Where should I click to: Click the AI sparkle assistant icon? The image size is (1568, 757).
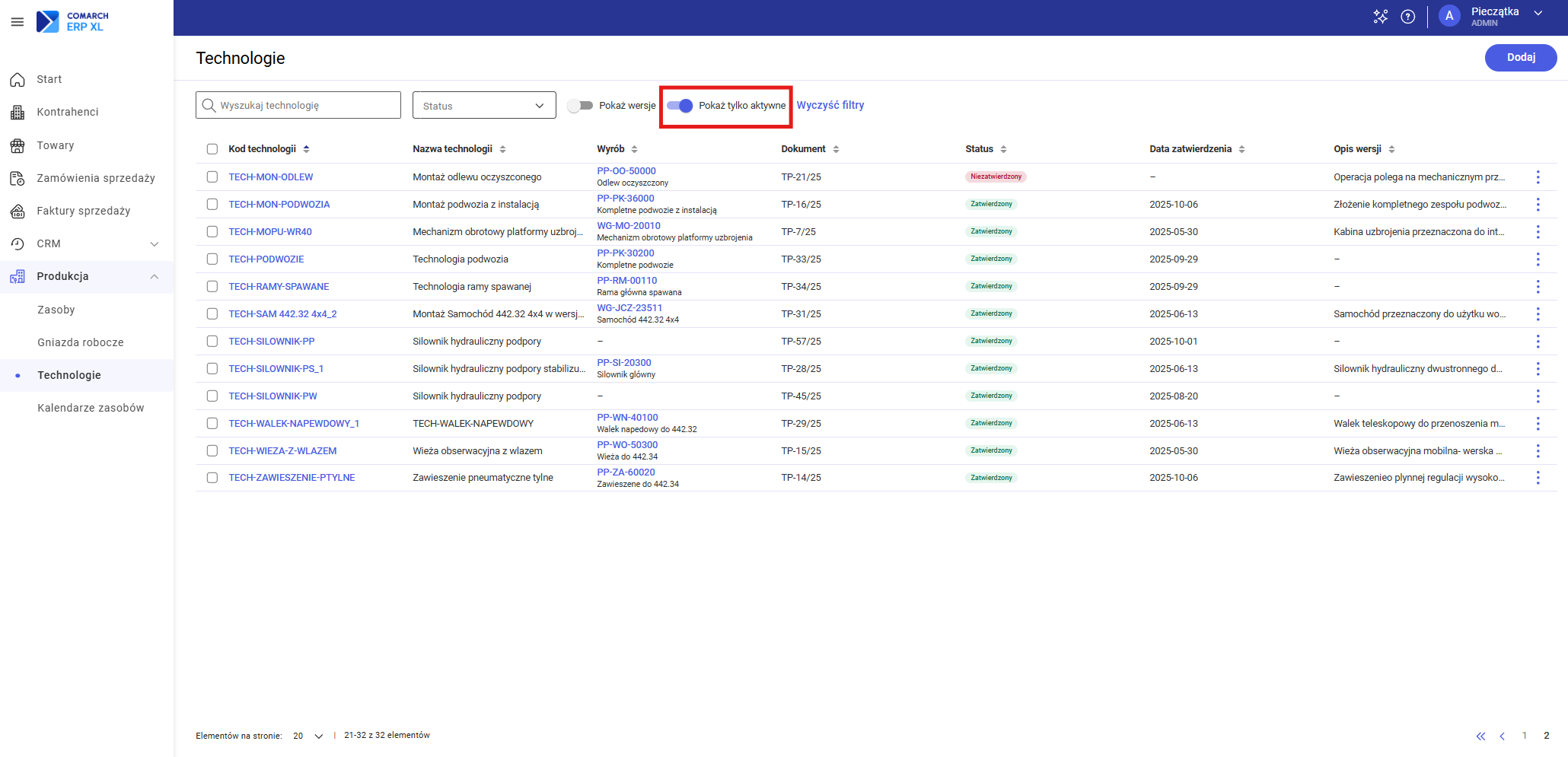pyautogui.click(x=1380, y=17)
